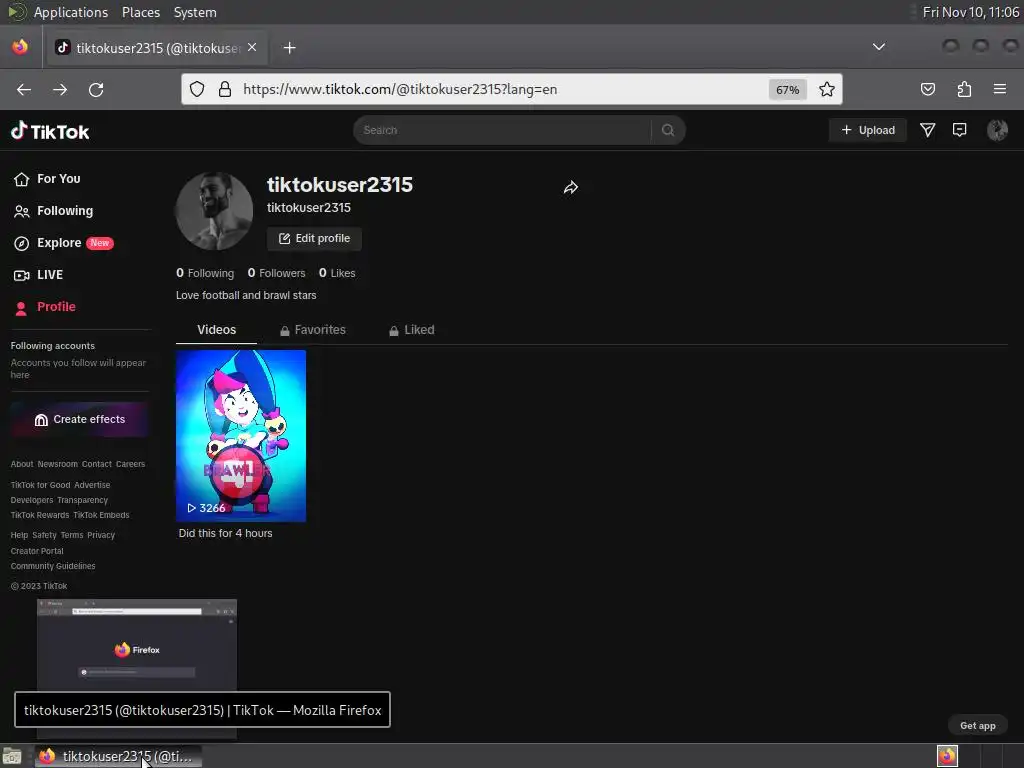Click the Upload button

(868, 130)
